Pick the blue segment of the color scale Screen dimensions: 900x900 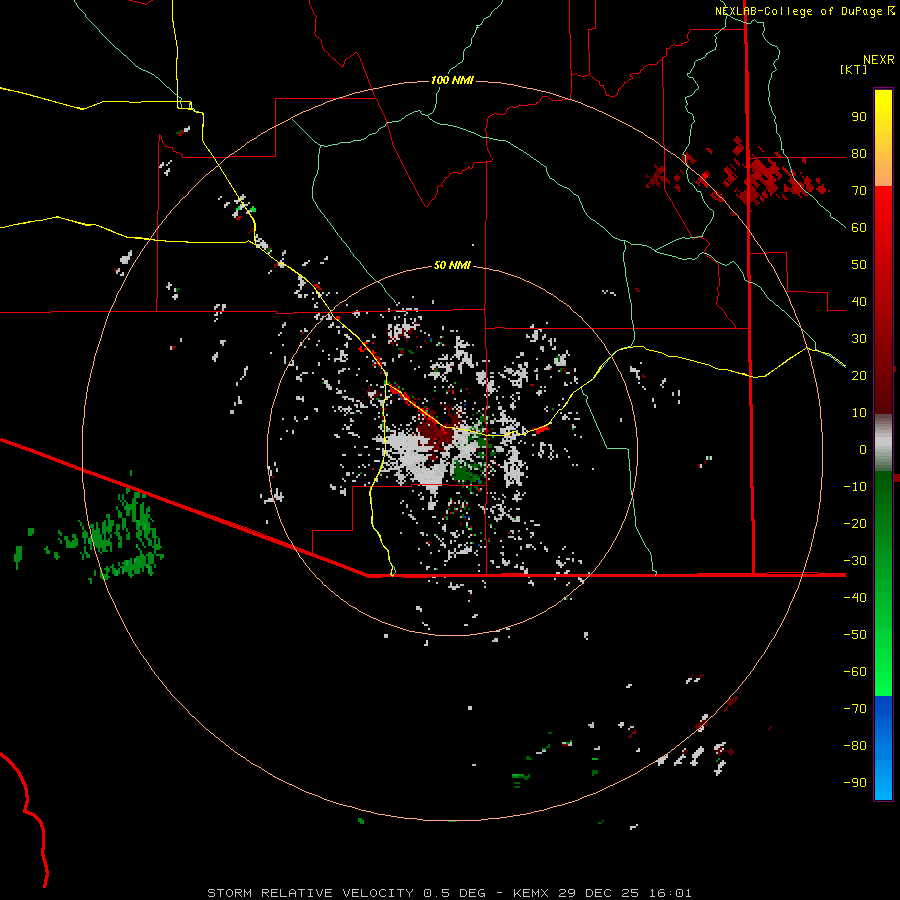(883, 748)
